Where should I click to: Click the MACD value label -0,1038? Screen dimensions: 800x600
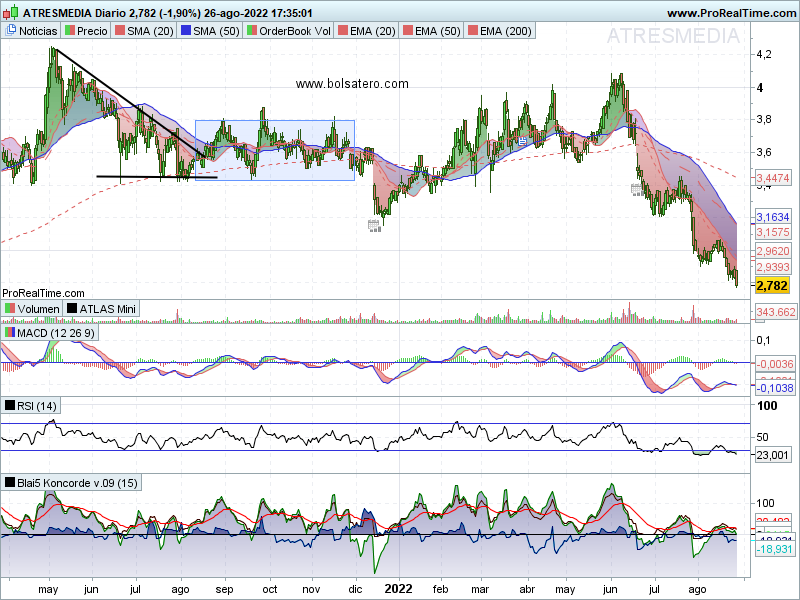[774, 388]
